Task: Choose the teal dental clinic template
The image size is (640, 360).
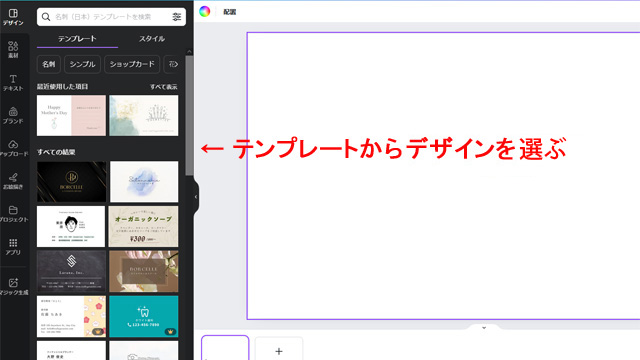Action: (144, 317)
